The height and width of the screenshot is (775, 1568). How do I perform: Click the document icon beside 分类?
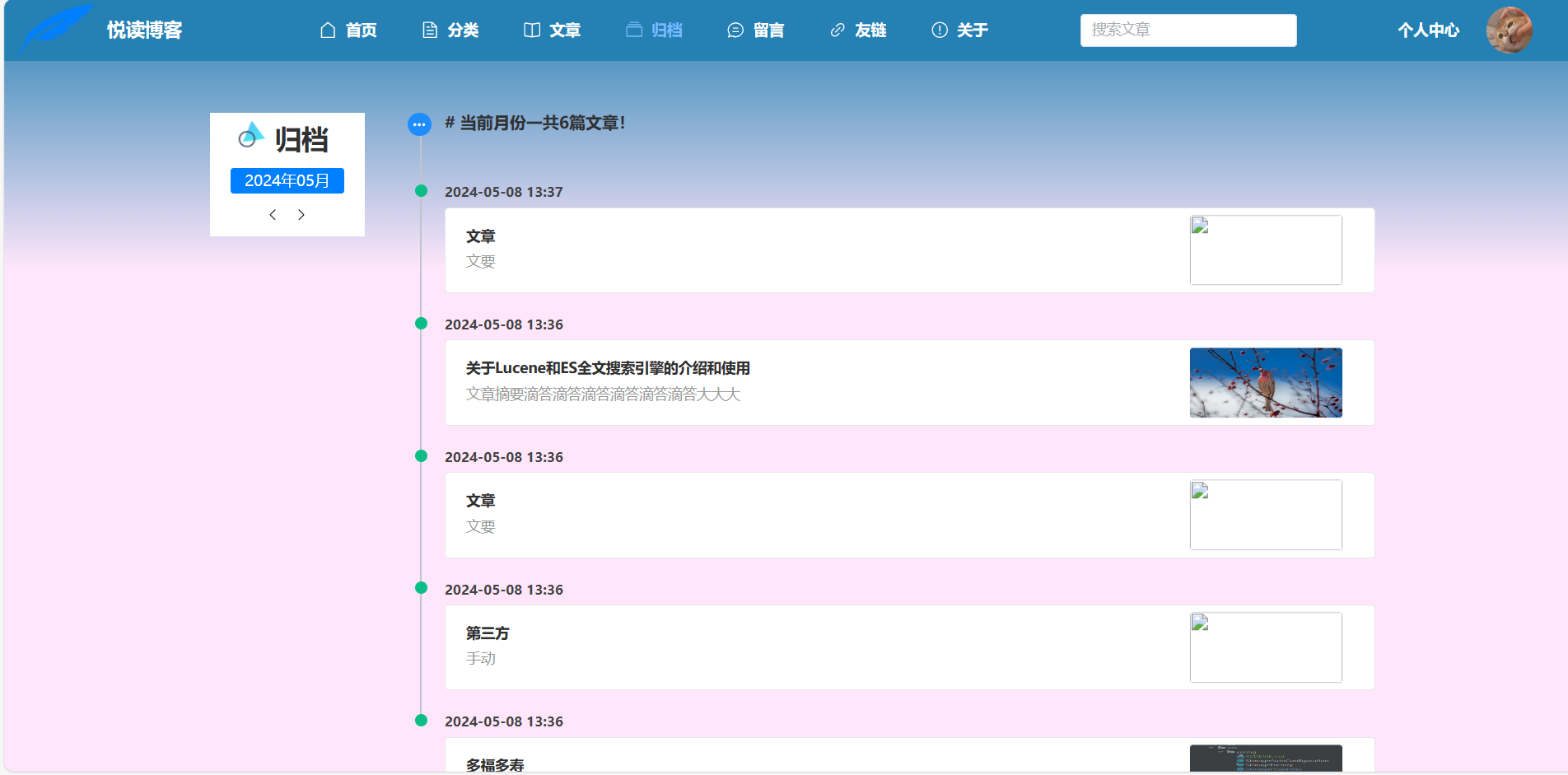430,30
